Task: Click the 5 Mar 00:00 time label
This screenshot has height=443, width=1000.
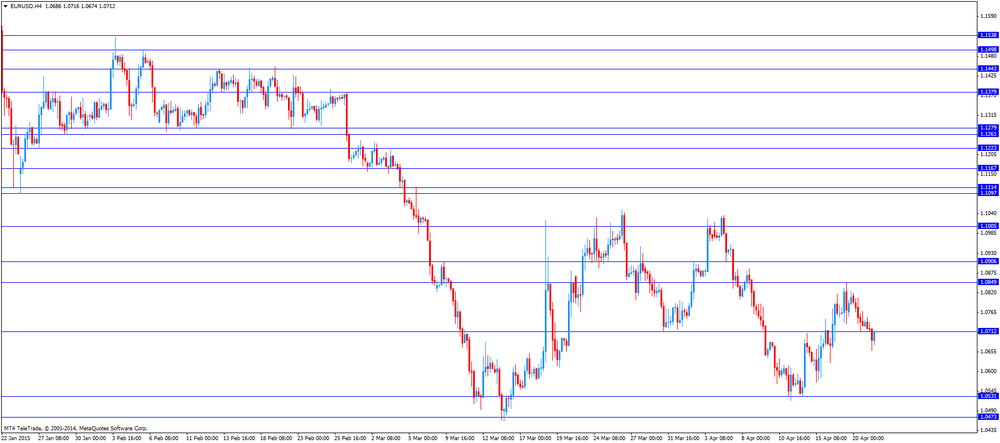Action: tap(422, 439)
